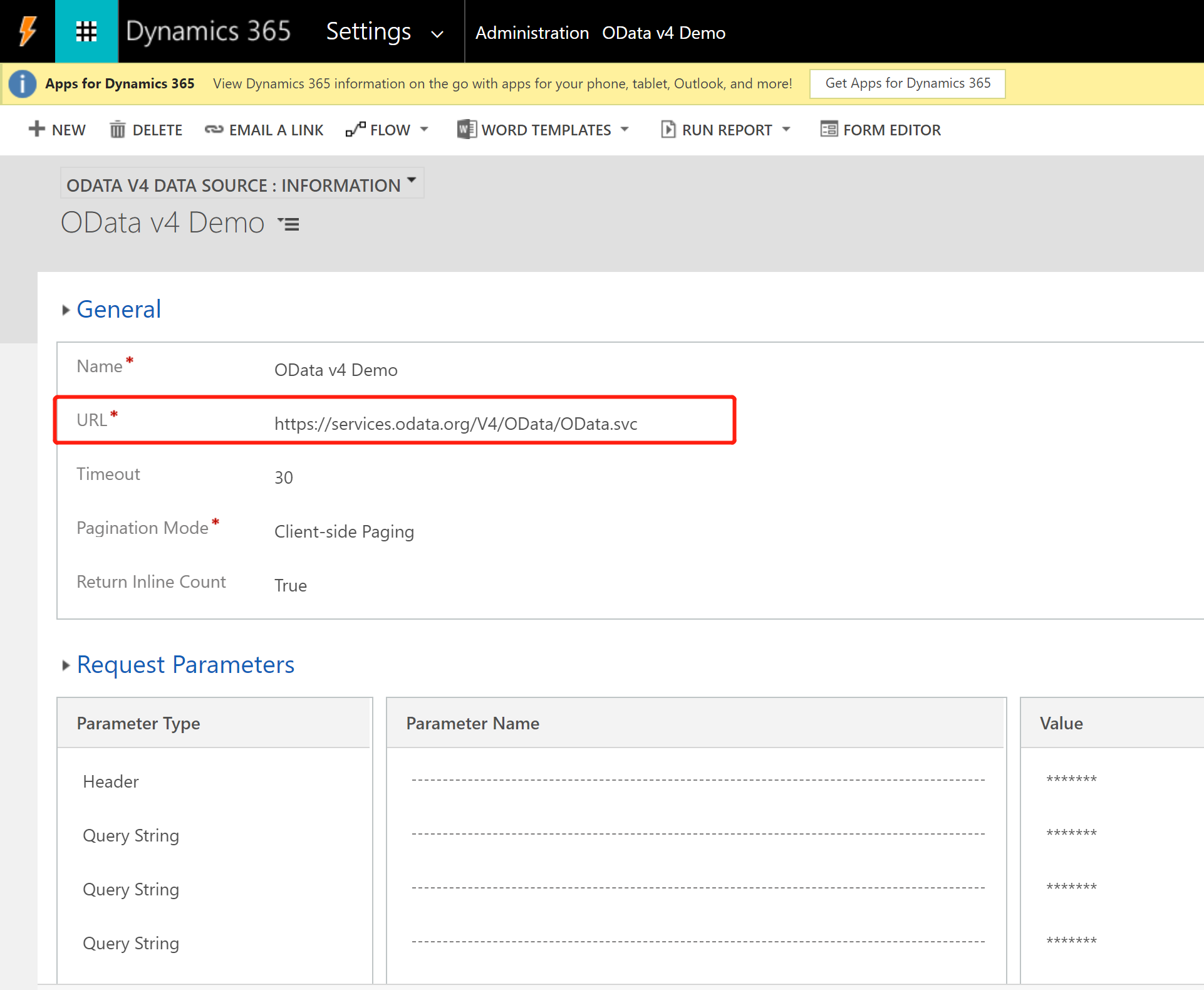Open the Settings navigation chevron

pyautogui.click(x=437, y=34)
